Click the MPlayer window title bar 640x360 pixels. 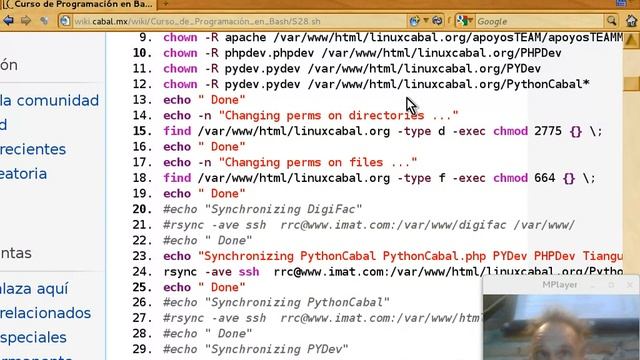coord(560,285)
